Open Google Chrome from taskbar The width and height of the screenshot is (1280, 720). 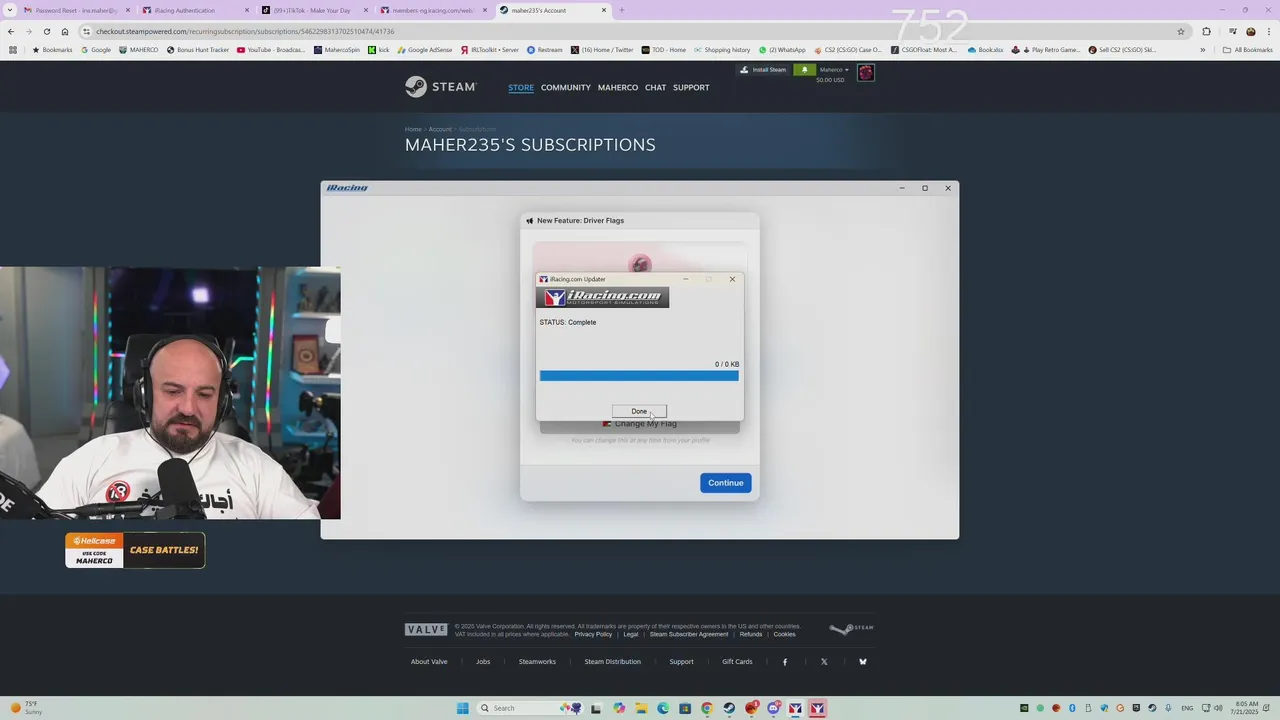[707, 708]
